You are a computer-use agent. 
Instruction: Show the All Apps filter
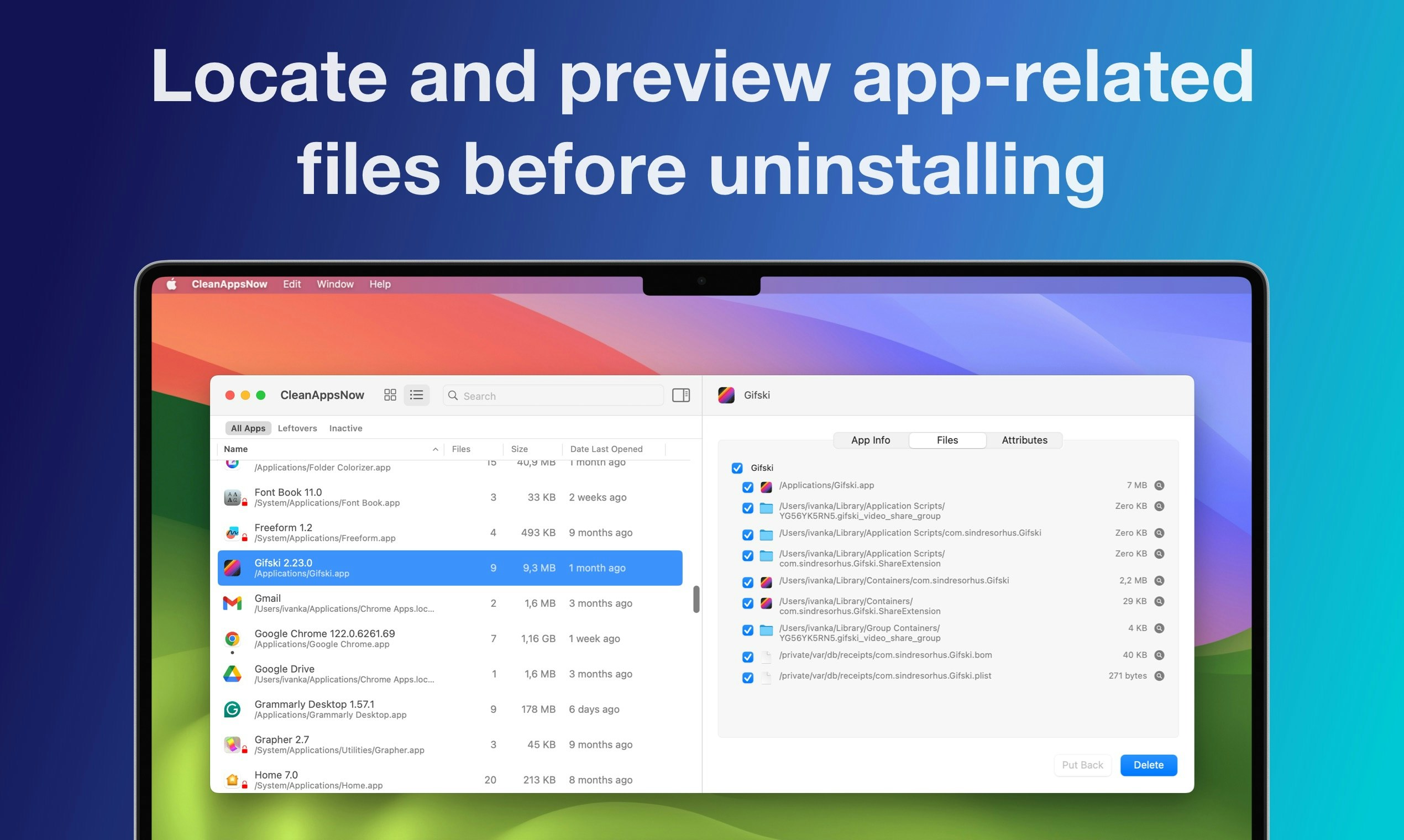[x=248, y=428]
